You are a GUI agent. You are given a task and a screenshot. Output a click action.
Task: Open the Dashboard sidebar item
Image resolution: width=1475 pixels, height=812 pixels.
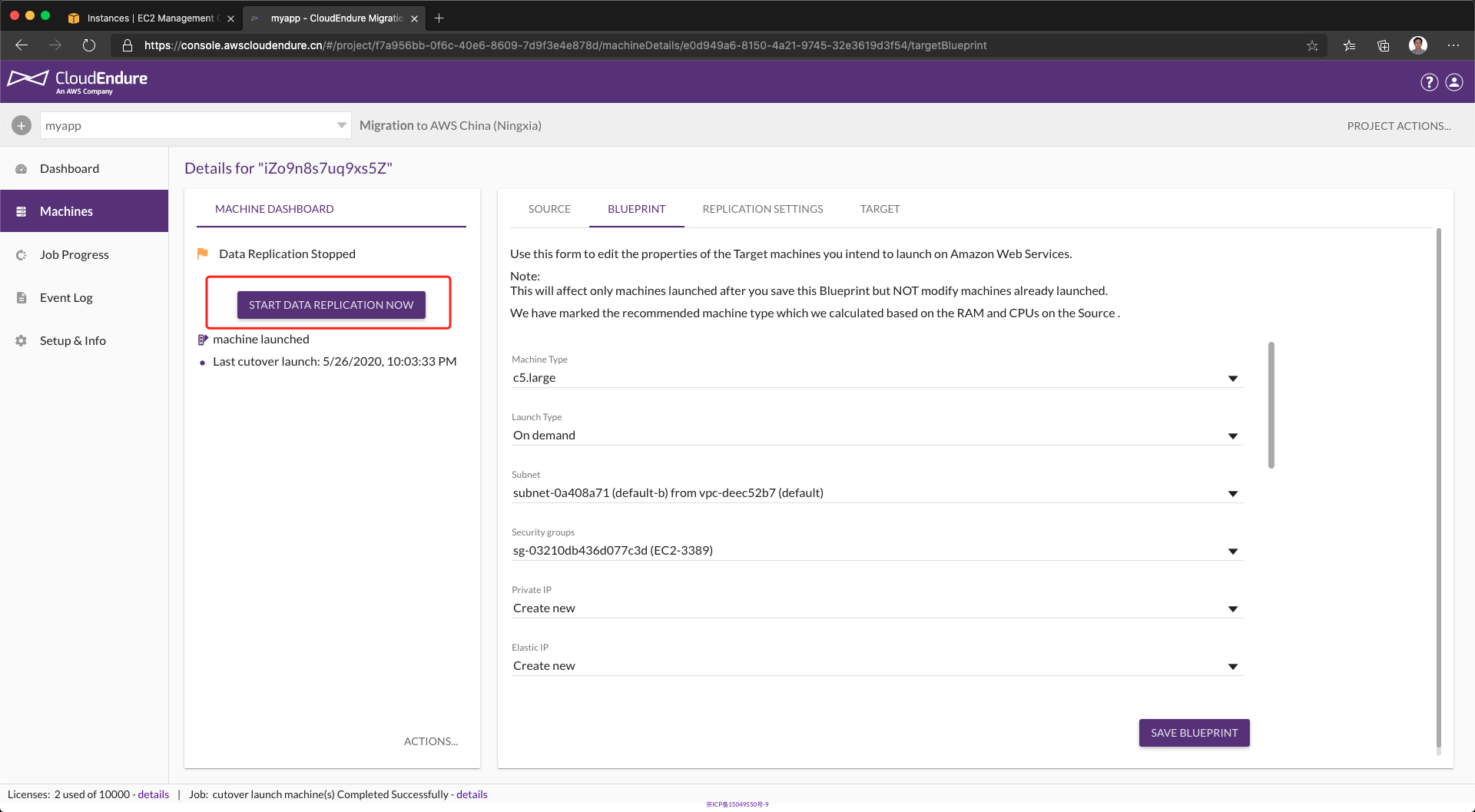(69, 168)
